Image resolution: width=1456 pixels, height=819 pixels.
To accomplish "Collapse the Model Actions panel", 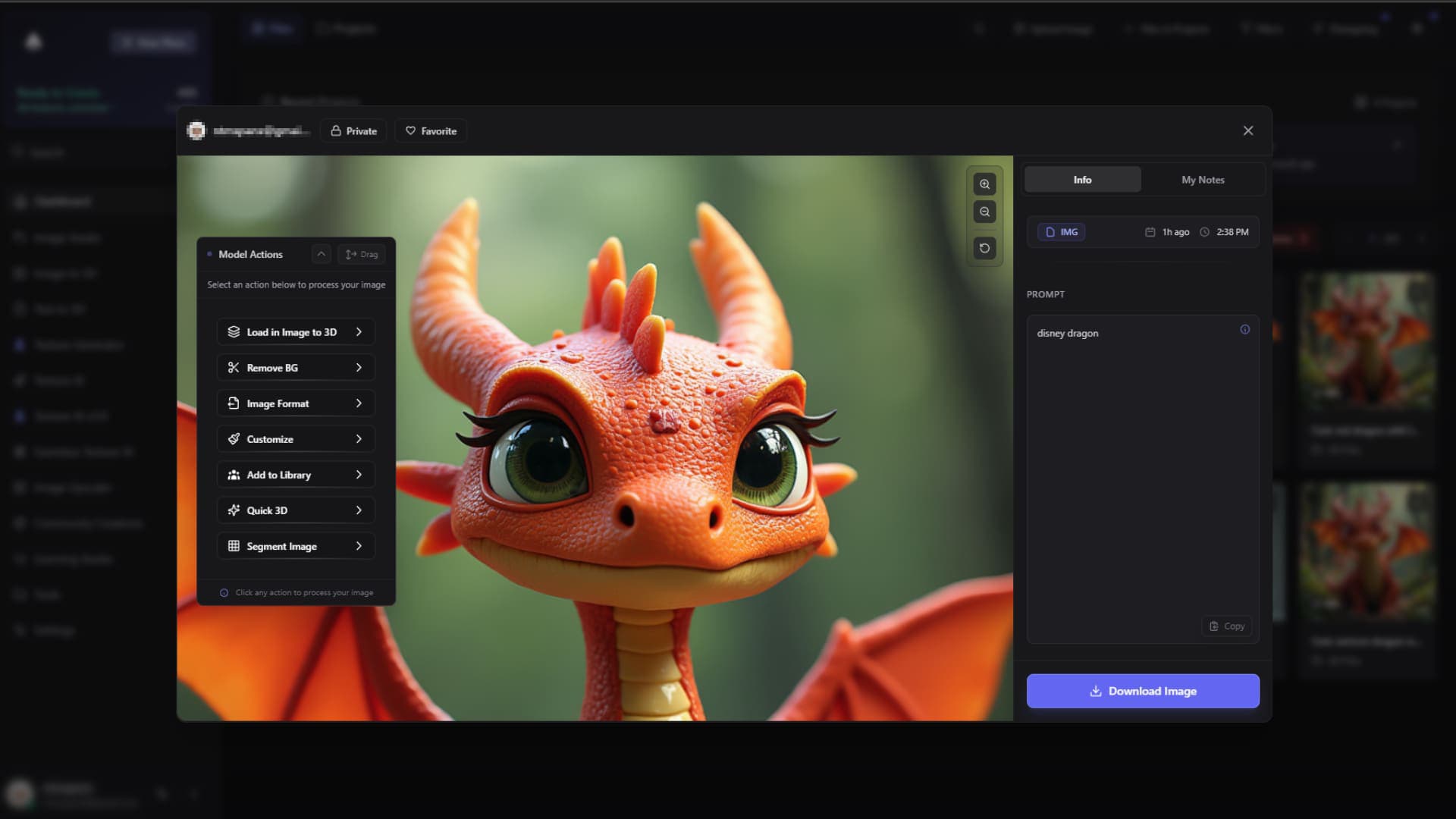I will 320,253.
